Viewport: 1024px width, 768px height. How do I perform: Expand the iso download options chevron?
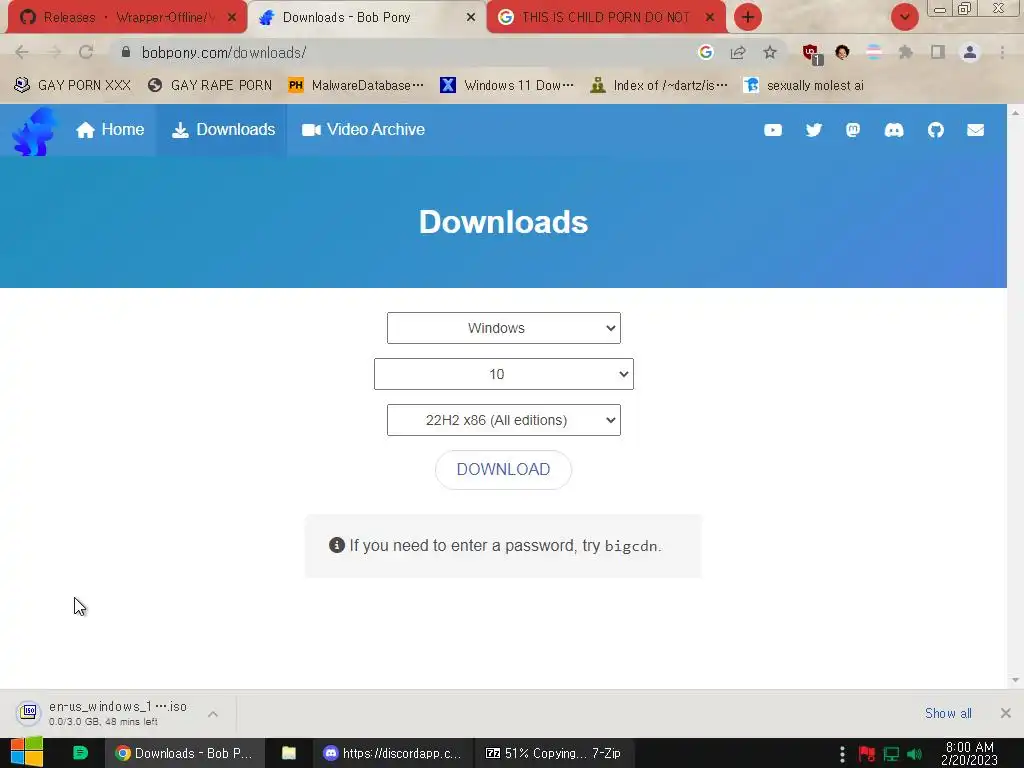click(213, 714)
